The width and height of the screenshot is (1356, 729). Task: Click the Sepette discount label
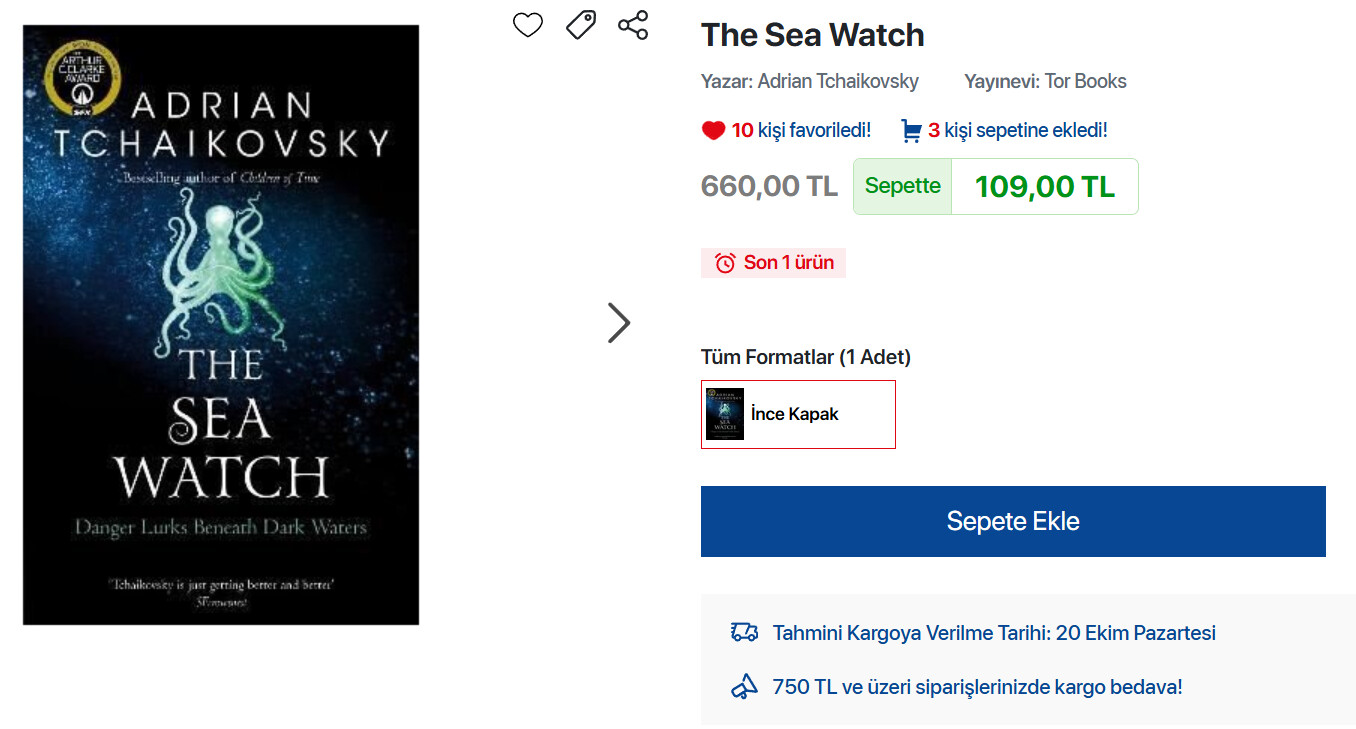pos(902,187)
